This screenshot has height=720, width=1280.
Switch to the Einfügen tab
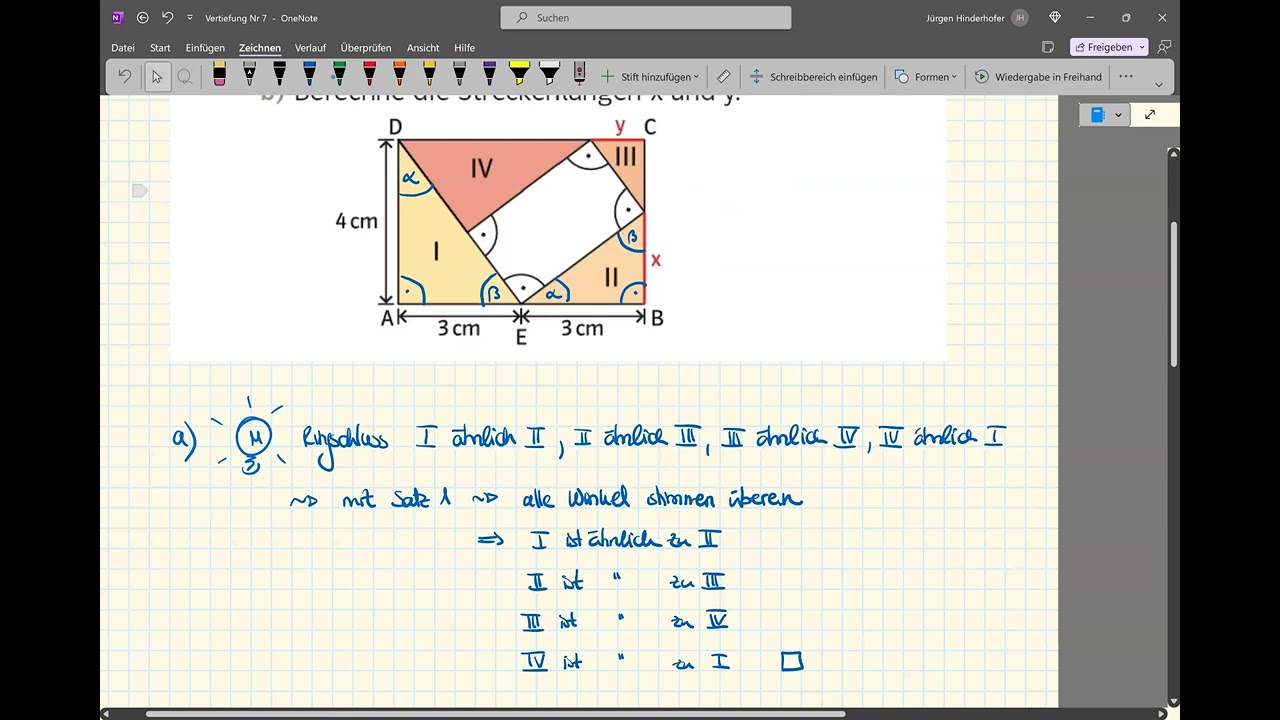click(x=205, y=48)
